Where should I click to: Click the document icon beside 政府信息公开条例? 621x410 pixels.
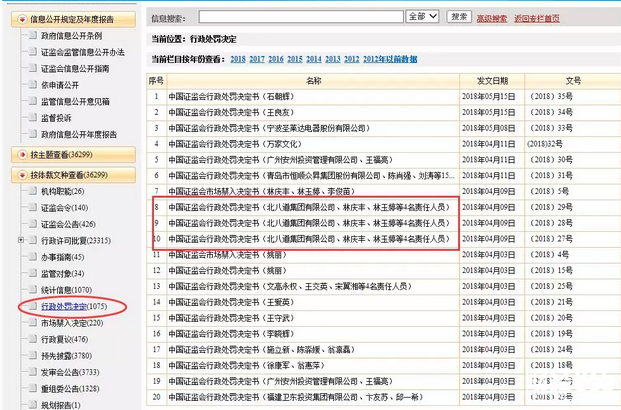(33, 34)
